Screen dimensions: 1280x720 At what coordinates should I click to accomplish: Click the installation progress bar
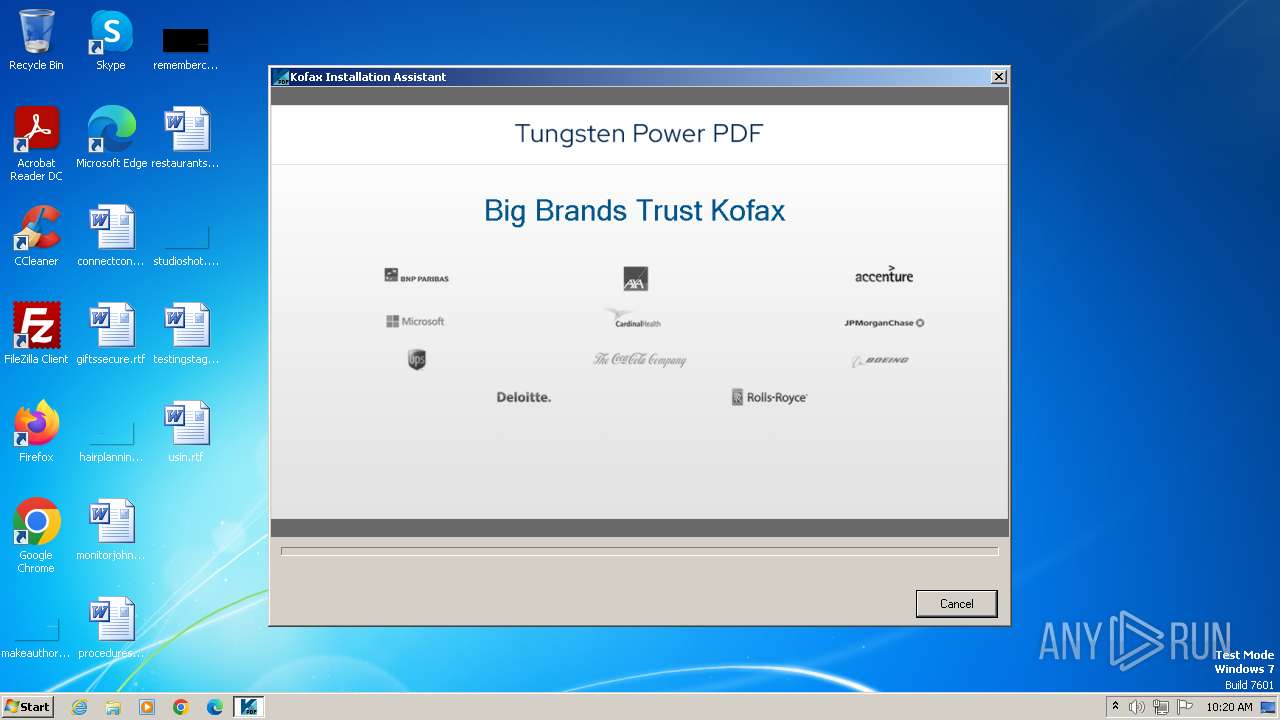[639, 551]
